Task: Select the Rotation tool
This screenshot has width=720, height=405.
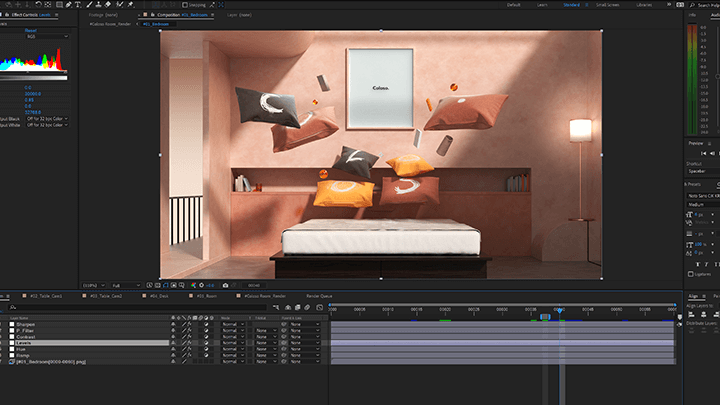Action: [x=39, y=5]
